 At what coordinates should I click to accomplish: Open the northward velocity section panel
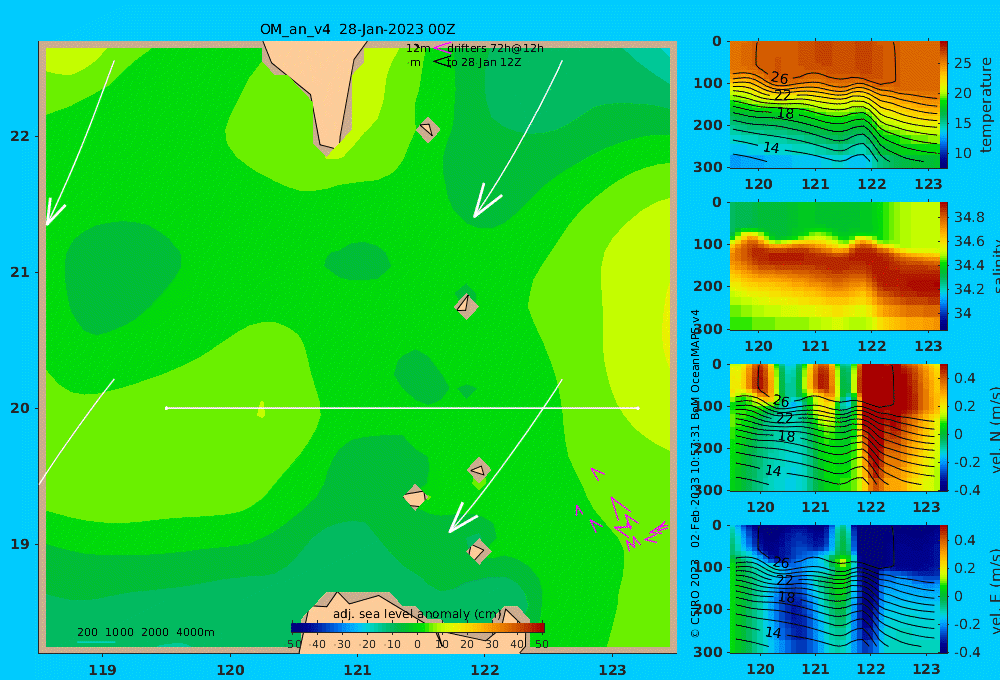[834, 427]
